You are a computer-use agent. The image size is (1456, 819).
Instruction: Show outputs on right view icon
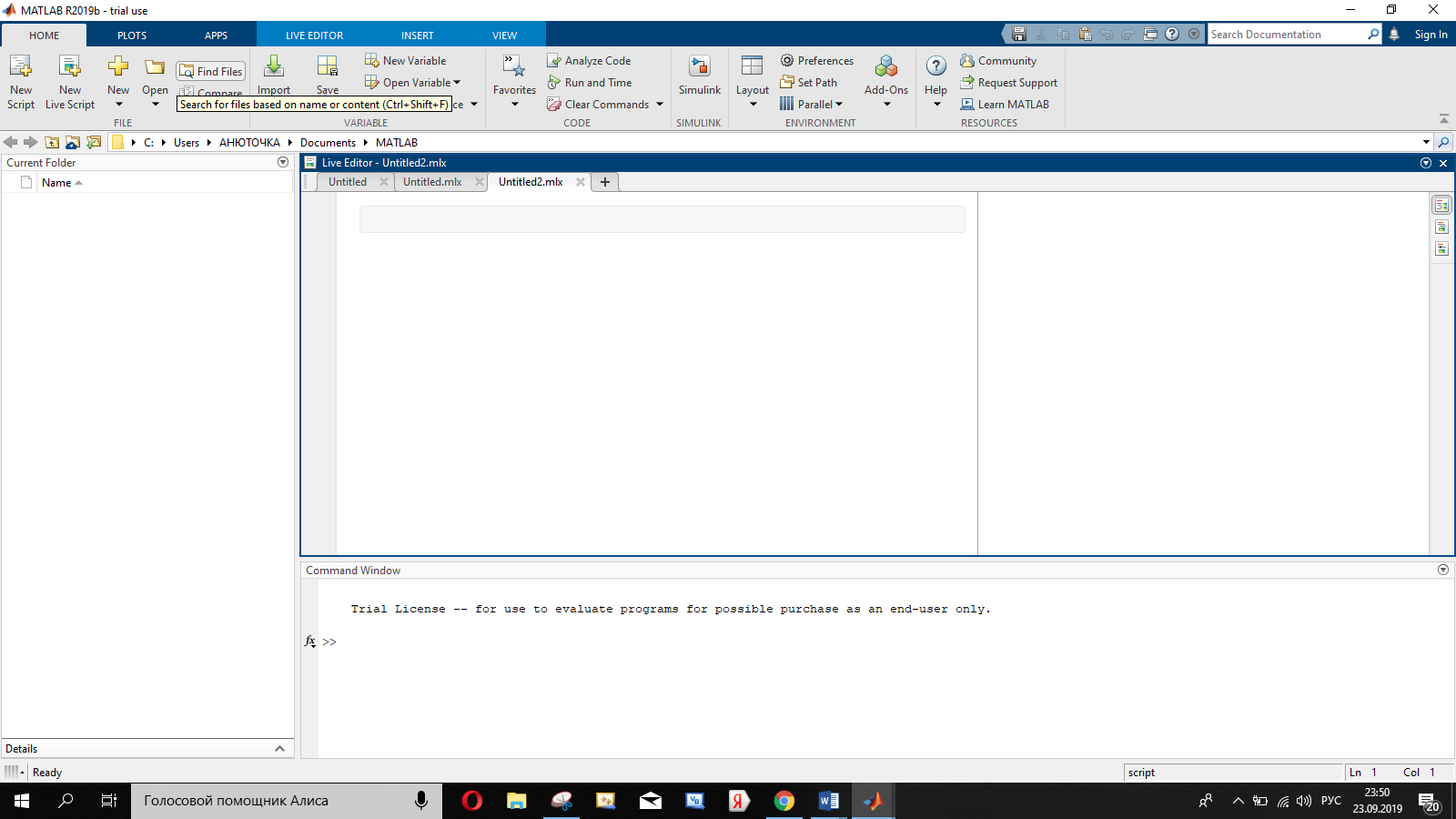[1441, 205]
